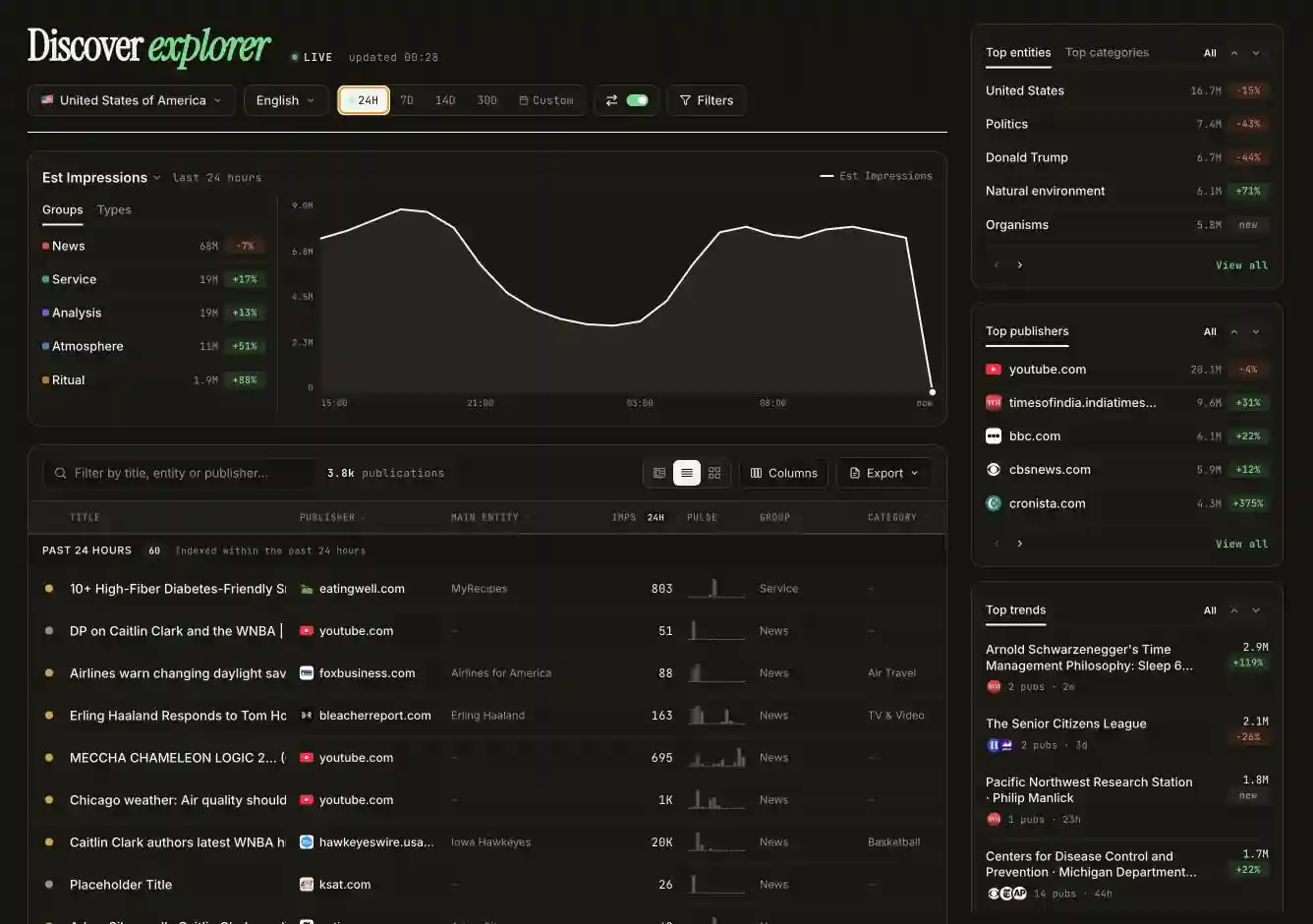
Task: Toggle the compare switch next to the date ranges
Action: 637,100
